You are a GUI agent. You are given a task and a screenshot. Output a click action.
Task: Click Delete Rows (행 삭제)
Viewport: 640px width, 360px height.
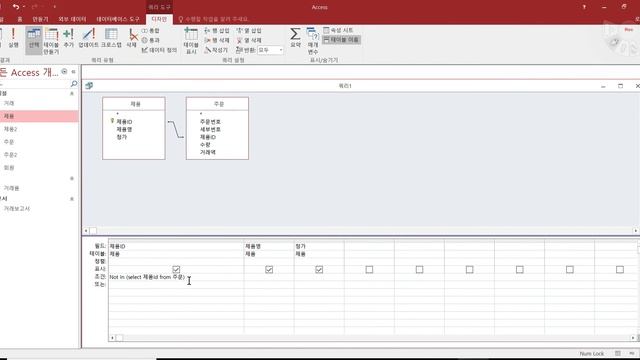[x=217, y=40]
